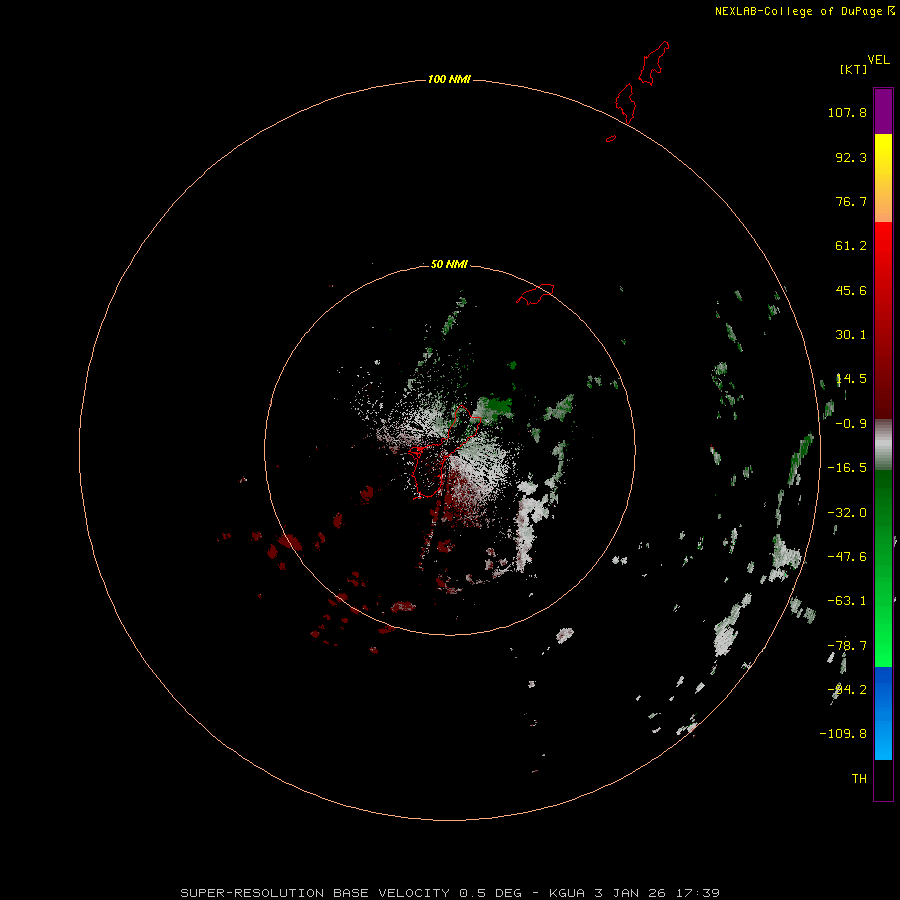This screenshot has height=900, width=900.
Task: Click the 30.1 legend value
Action: (851, 335)
